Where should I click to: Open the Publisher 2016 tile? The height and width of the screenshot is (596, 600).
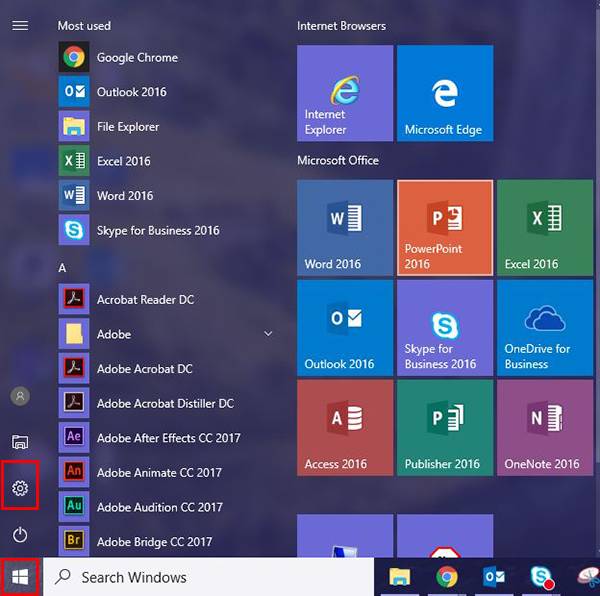[445, 428]
